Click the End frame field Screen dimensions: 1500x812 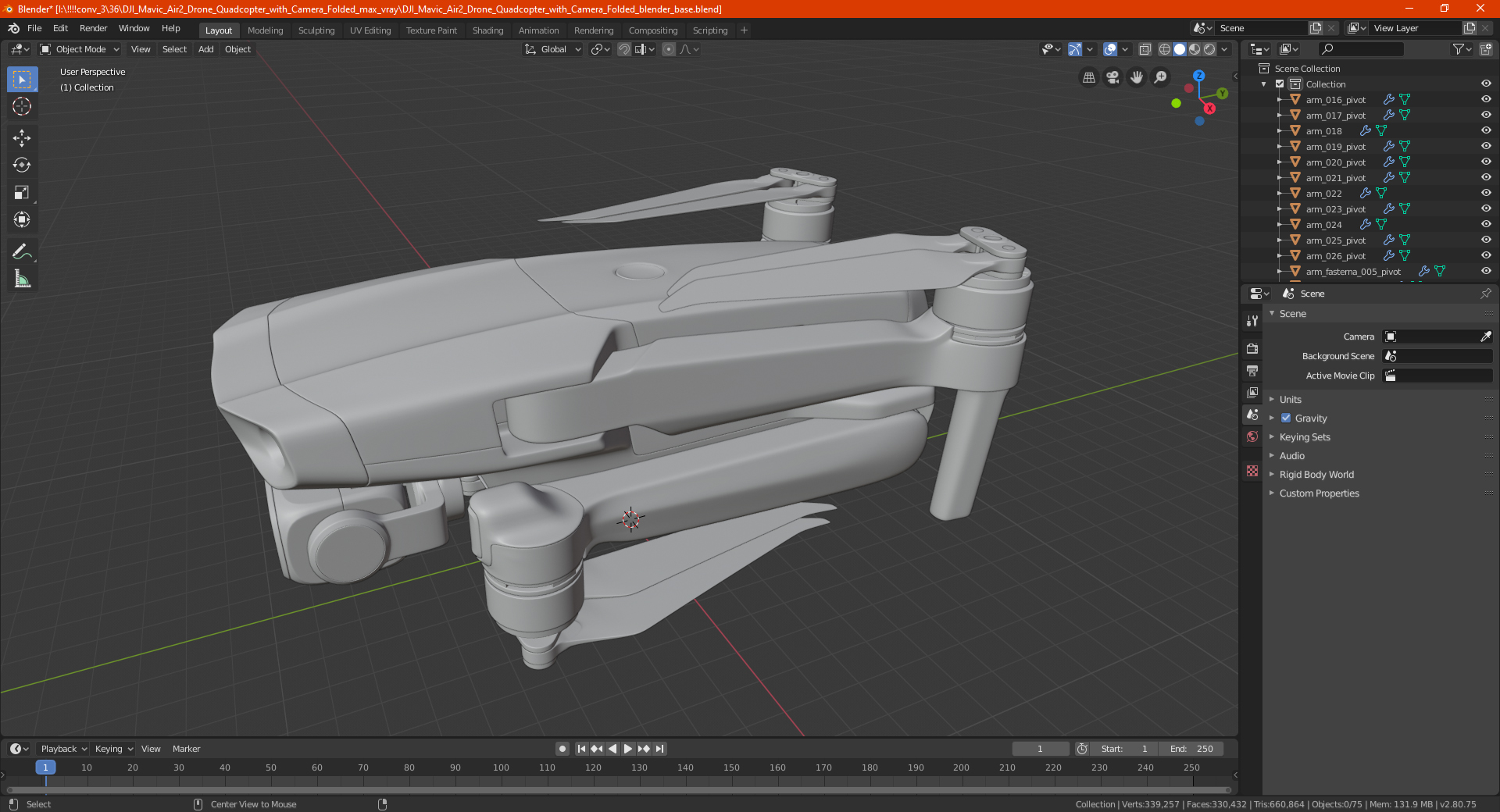point(1191,749)
